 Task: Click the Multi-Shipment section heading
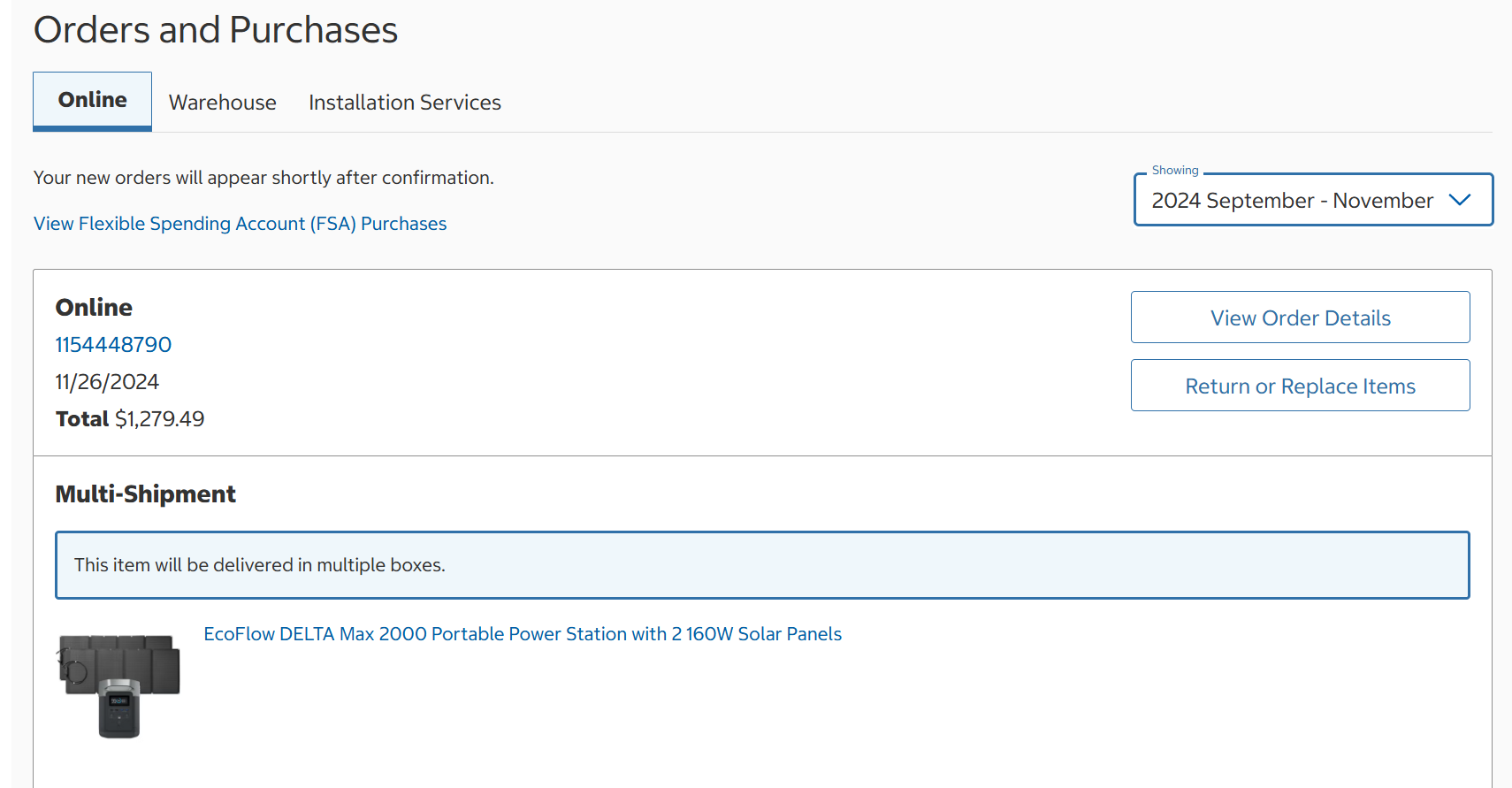pyautogui.click(x=146, y=493)
